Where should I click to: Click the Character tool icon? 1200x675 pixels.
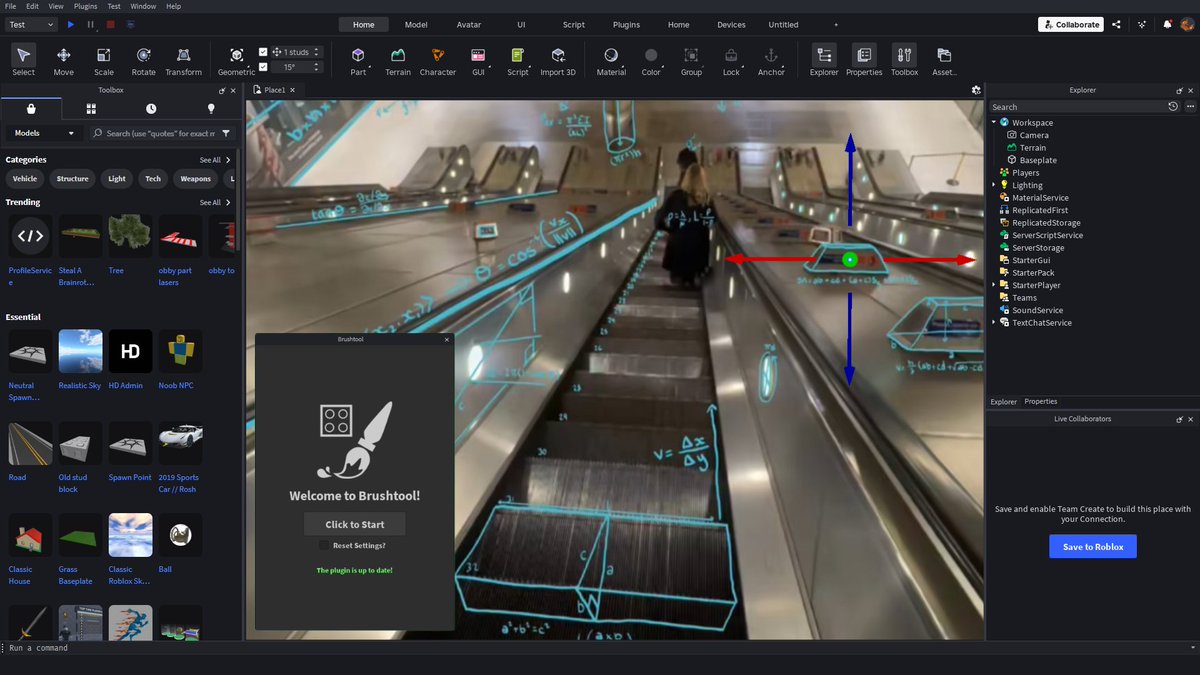[x=438, y=60]
